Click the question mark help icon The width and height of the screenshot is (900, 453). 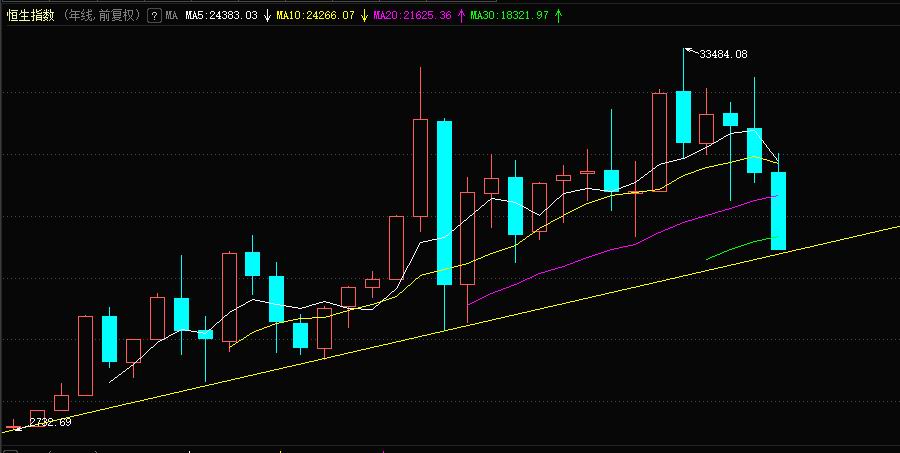[x=154, y=16]
